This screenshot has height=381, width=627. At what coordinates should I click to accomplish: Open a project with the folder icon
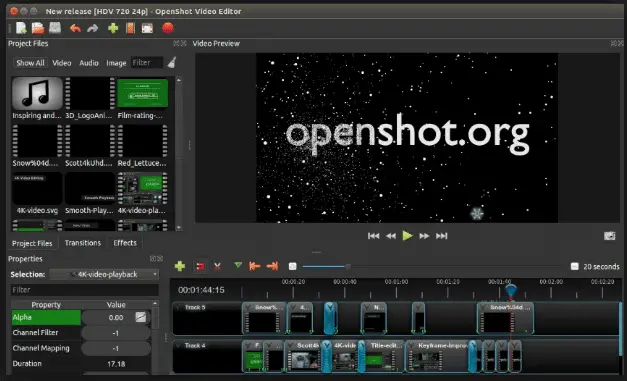click(x=38, y=28)
